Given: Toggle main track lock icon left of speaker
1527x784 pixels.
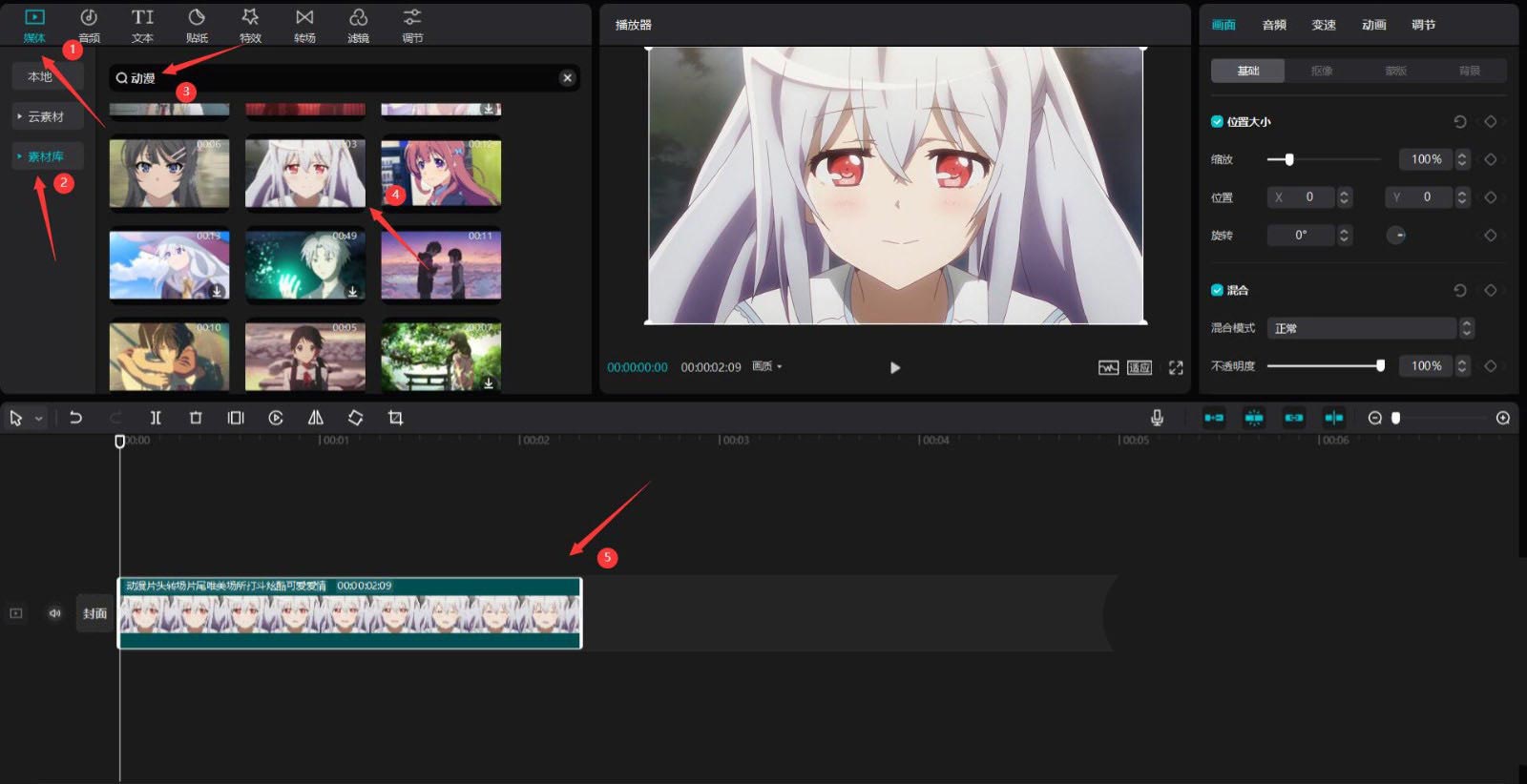Looking at the screenshot, I should [x=16, y=613].
